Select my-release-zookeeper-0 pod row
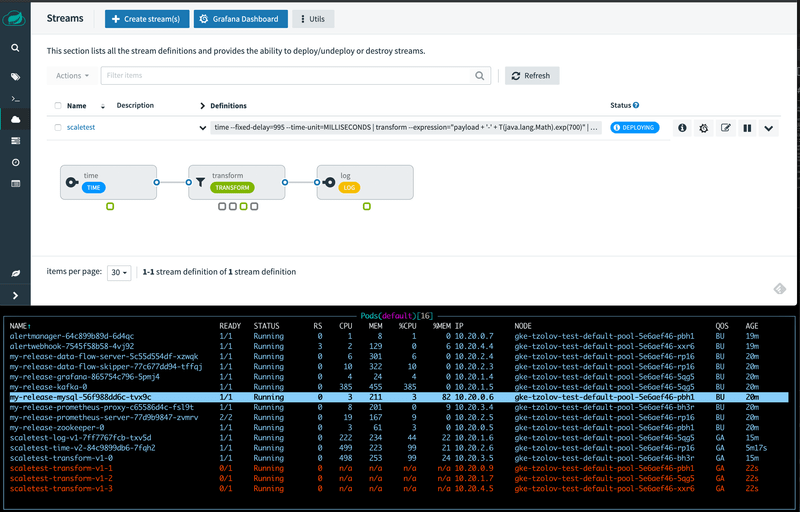 coord(398,427)
